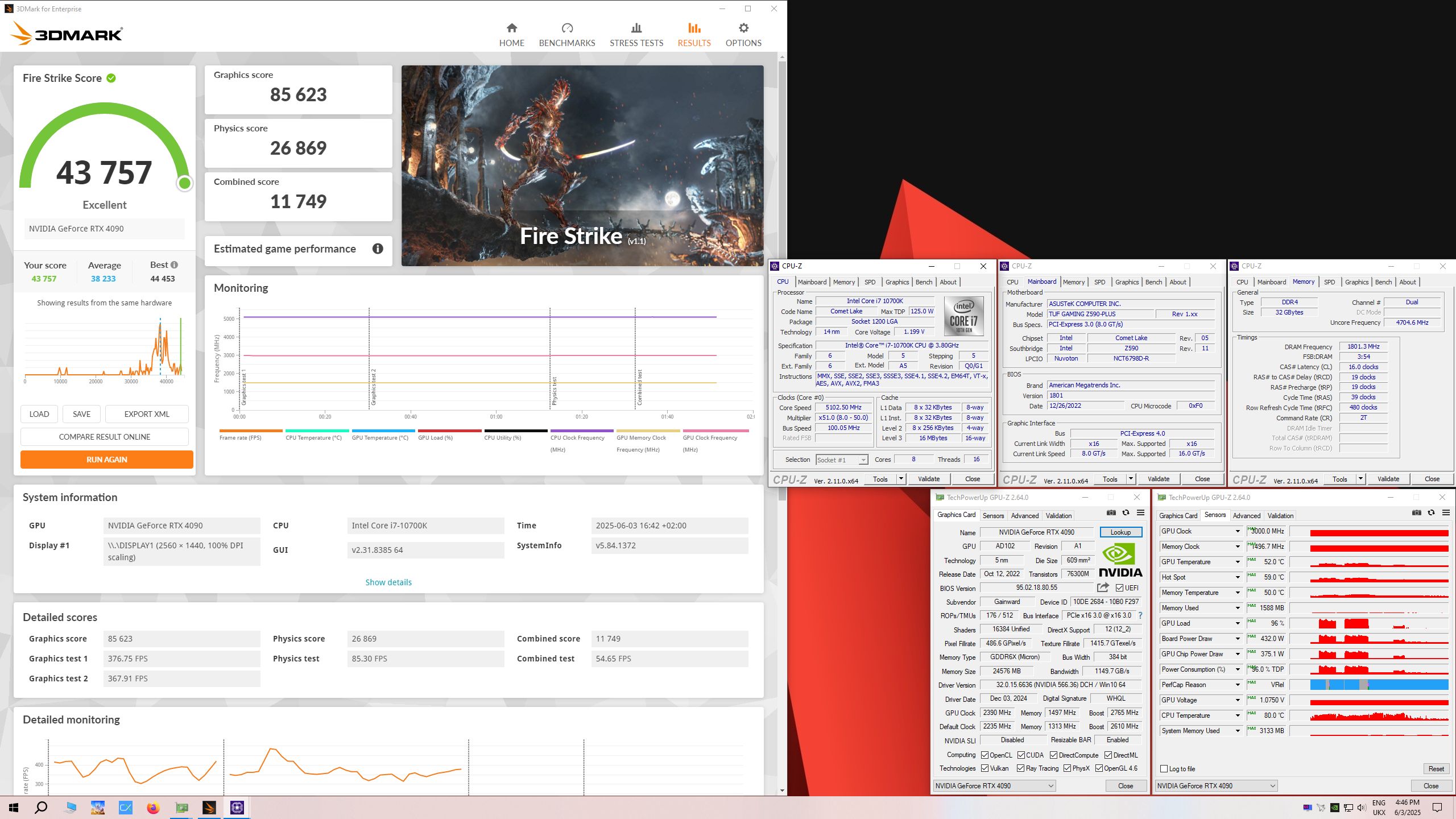Click the green validated checkmark by Fire Strike Score
This screenshot has width=1456, height=819.
point(111,78)
